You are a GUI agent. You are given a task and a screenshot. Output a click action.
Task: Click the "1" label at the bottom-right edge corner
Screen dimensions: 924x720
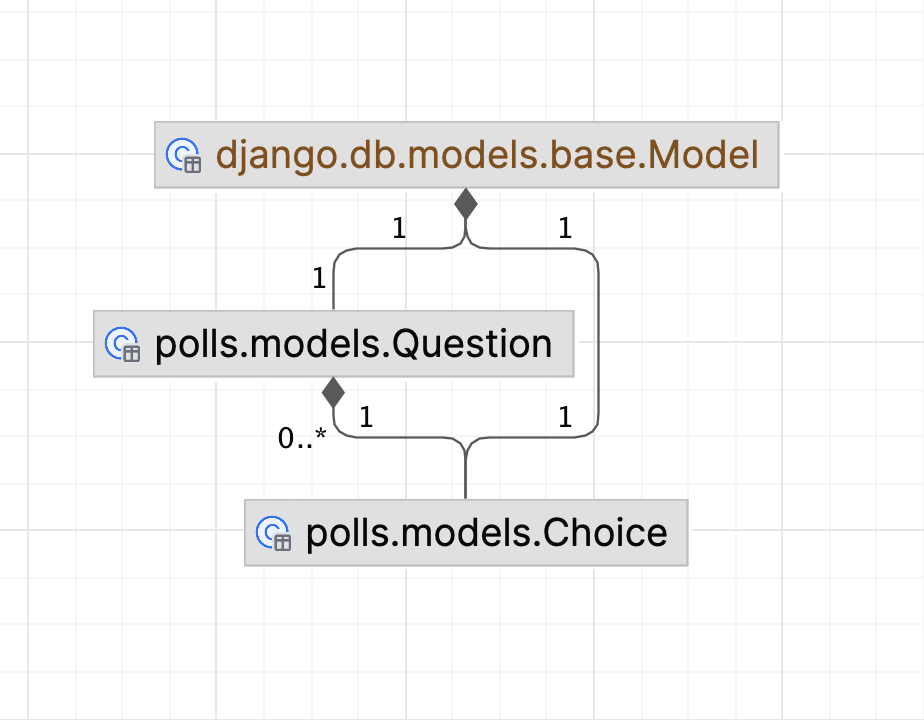point(565,418)
